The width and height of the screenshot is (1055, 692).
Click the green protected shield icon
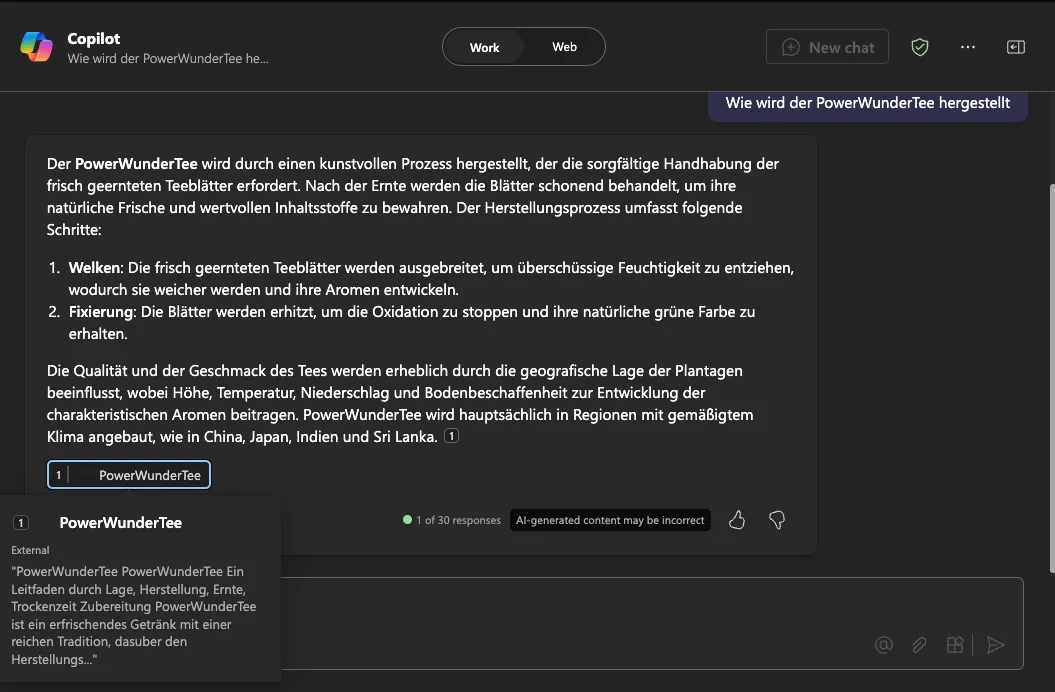point(919,46)
